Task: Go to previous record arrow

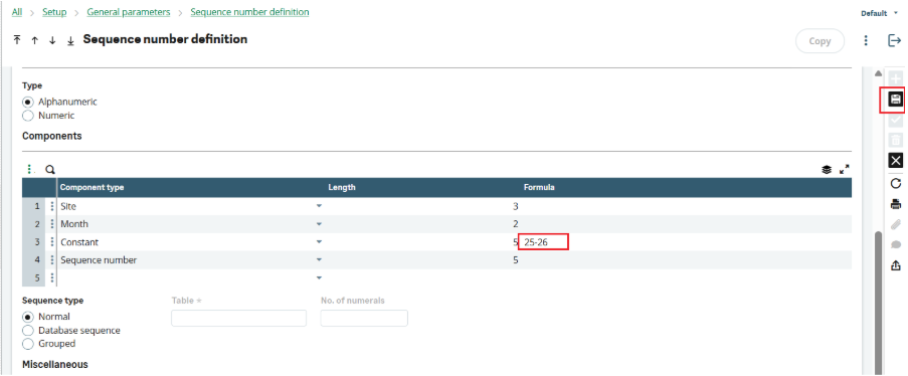Action: 35,41
